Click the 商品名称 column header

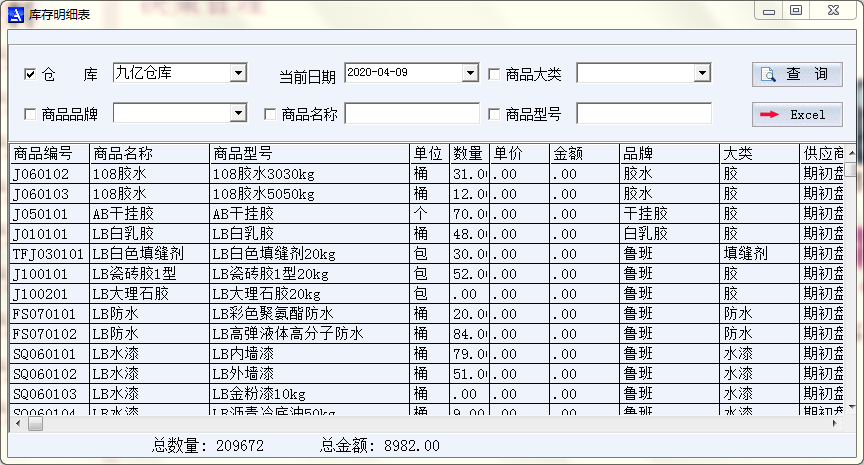(x=149, y=153)
